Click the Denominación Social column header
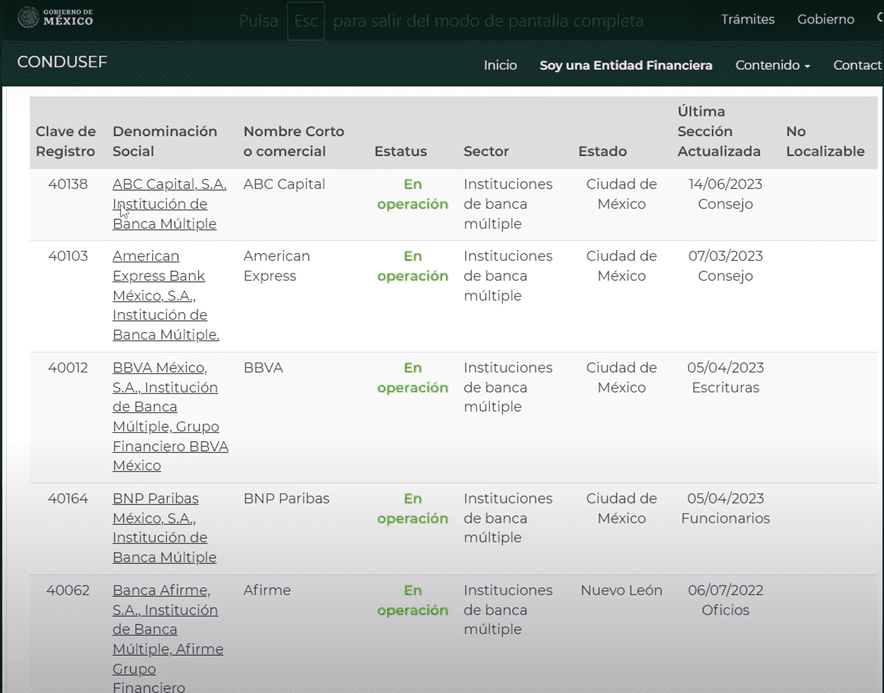This screenshot has width=884, height=693. [164, 141]
